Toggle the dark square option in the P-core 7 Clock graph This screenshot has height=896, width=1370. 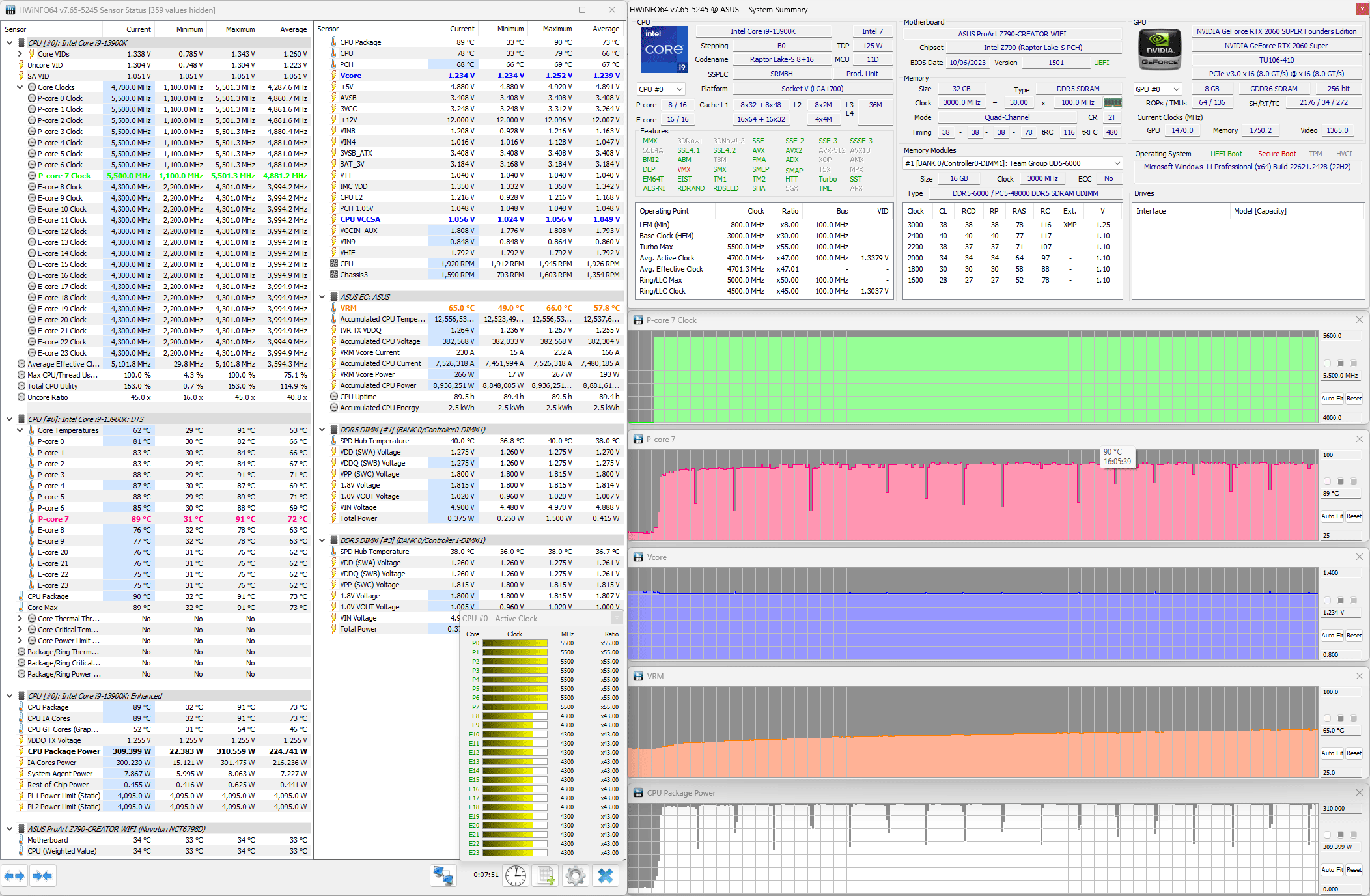click(x=1340, y=363)
